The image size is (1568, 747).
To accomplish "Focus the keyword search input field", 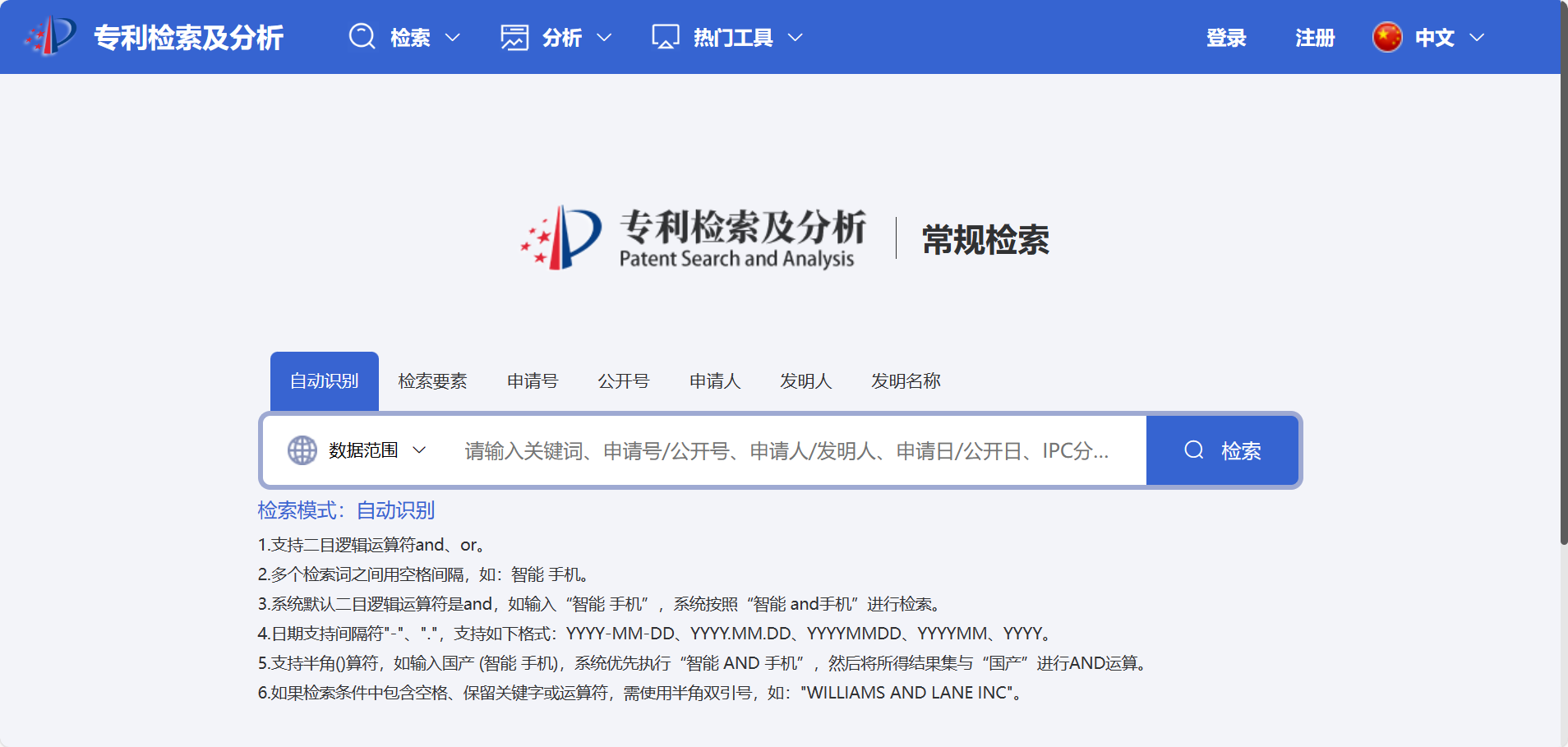I will coord(786,450).
